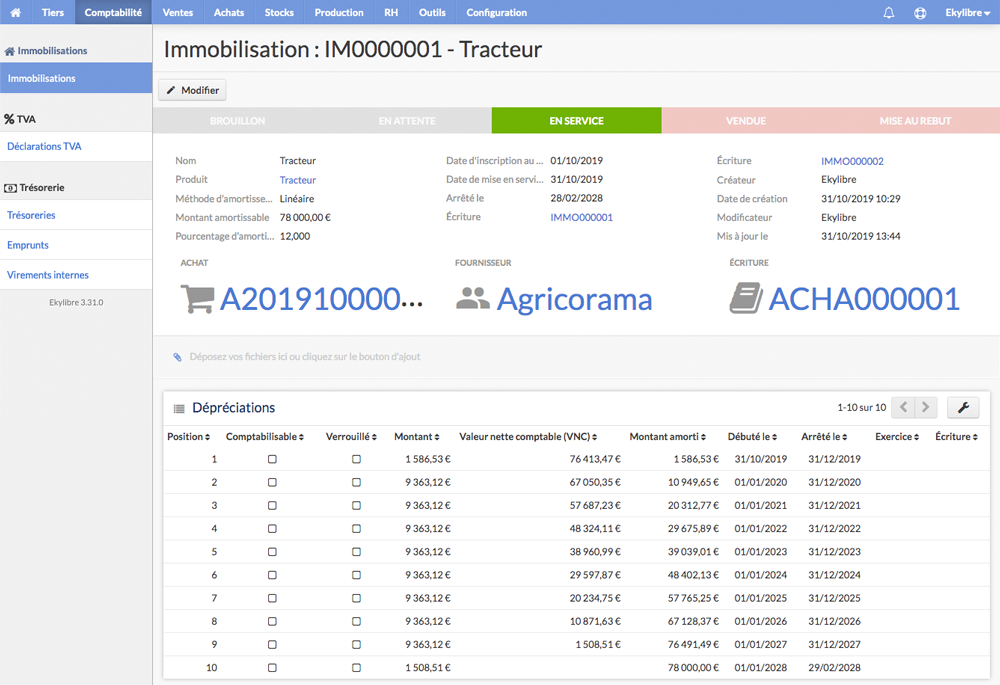Click the Dépréciations list icon
1000x685 pixels.
[x=179, y=408]
